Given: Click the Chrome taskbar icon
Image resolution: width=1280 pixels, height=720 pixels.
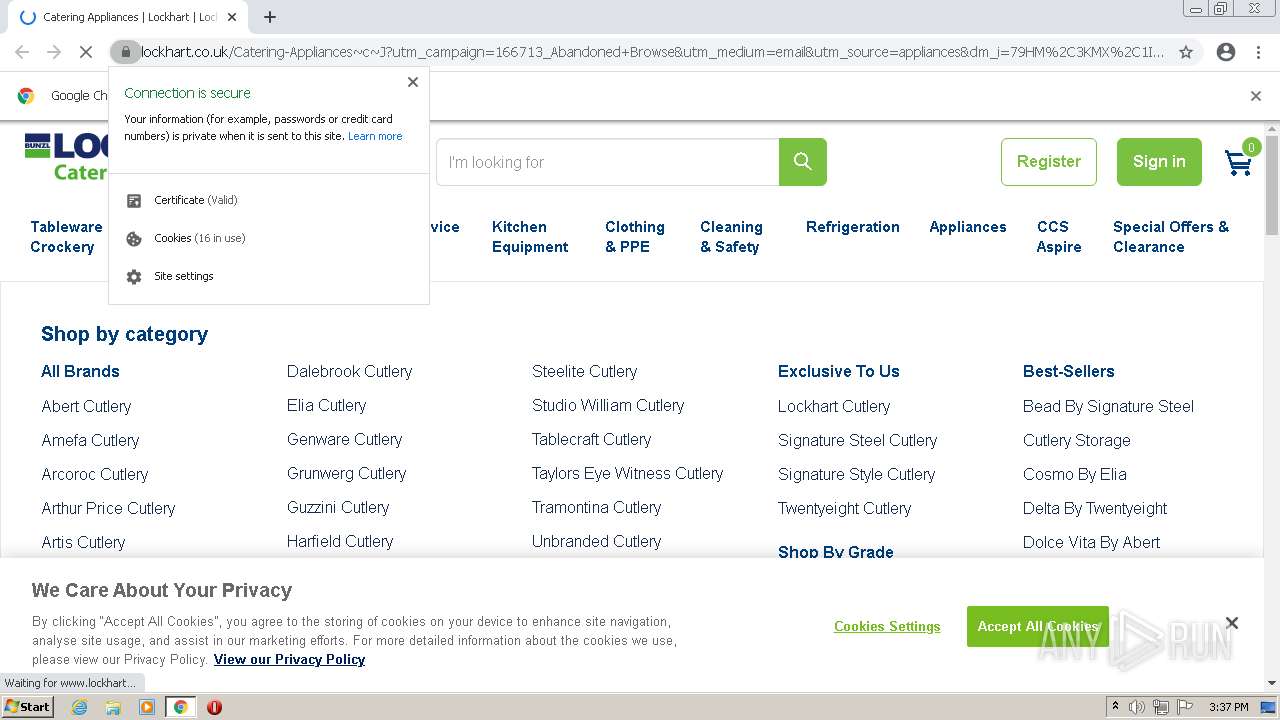Looking at the screenshot, I should click(x=181, y=707).
